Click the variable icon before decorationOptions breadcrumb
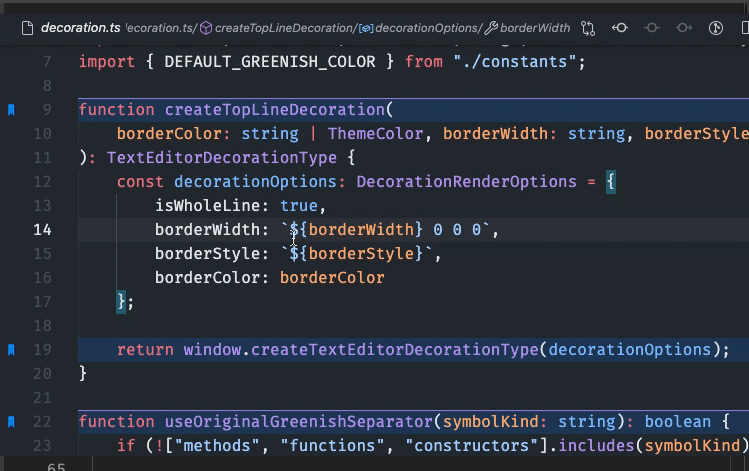 (366, 29)
